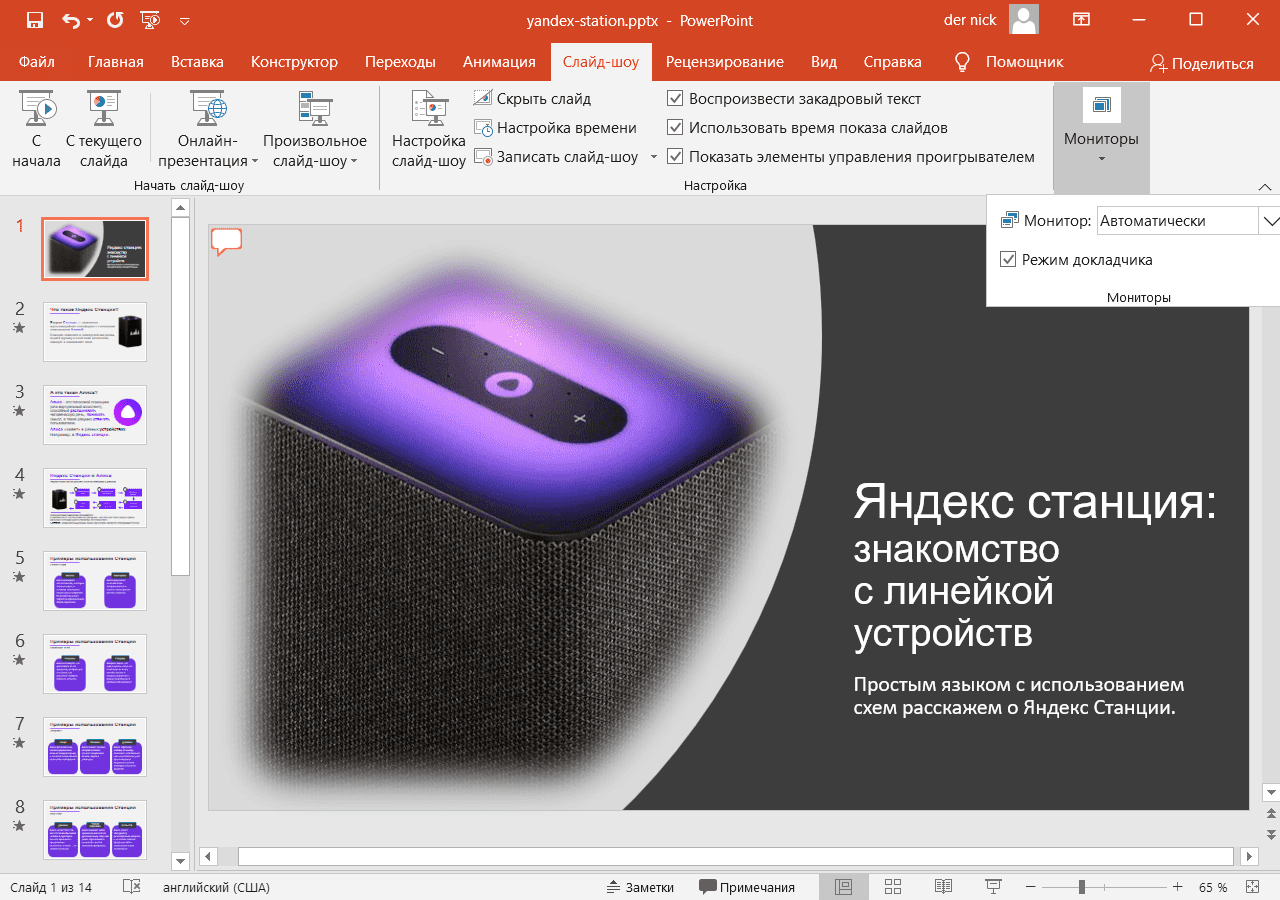Click английский (США) language in status bar

[216, 887]
